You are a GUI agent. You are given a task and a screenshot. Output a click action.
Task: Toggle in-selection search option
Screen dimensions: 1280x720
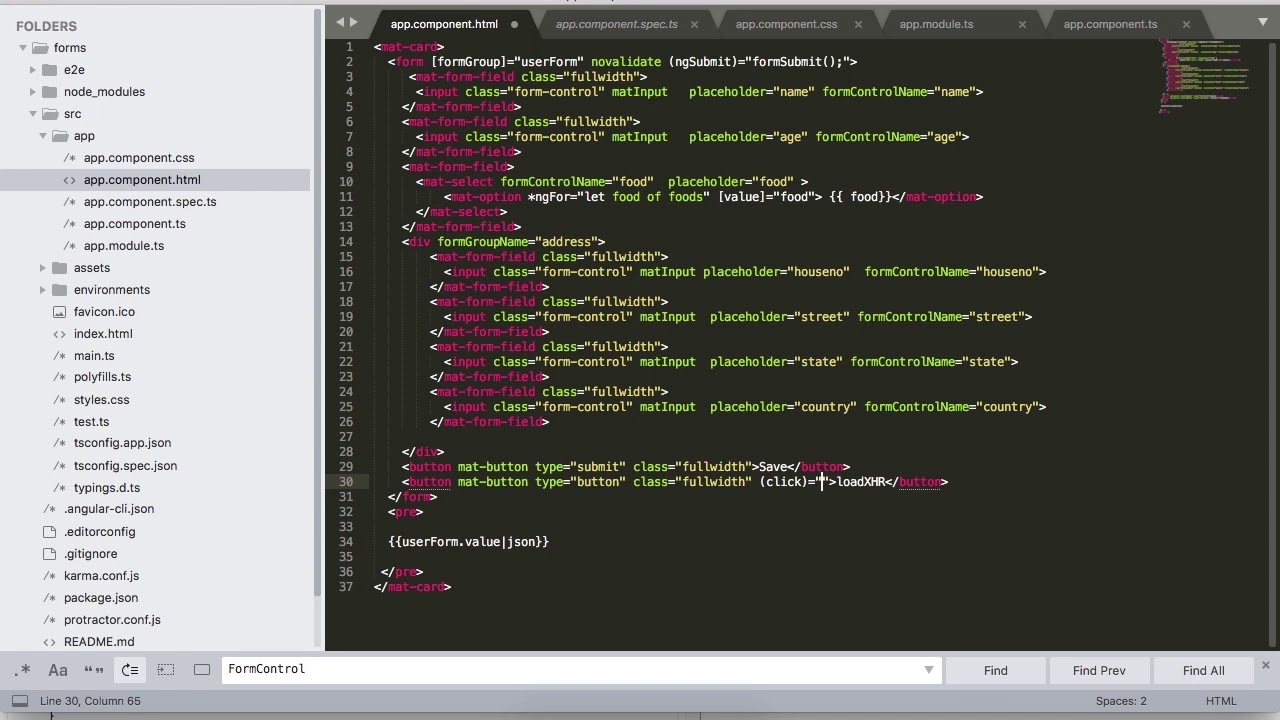(x=166, y=670)
